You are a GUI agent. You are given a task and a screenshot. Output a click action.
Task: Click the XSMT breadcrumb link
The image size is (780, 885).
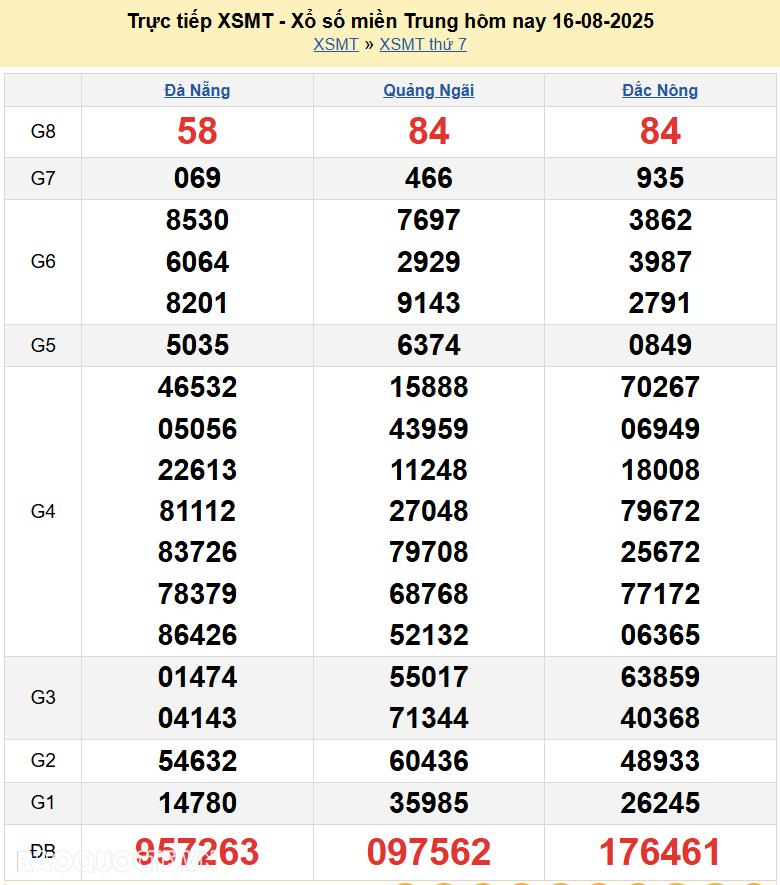[x=335, y=44]
